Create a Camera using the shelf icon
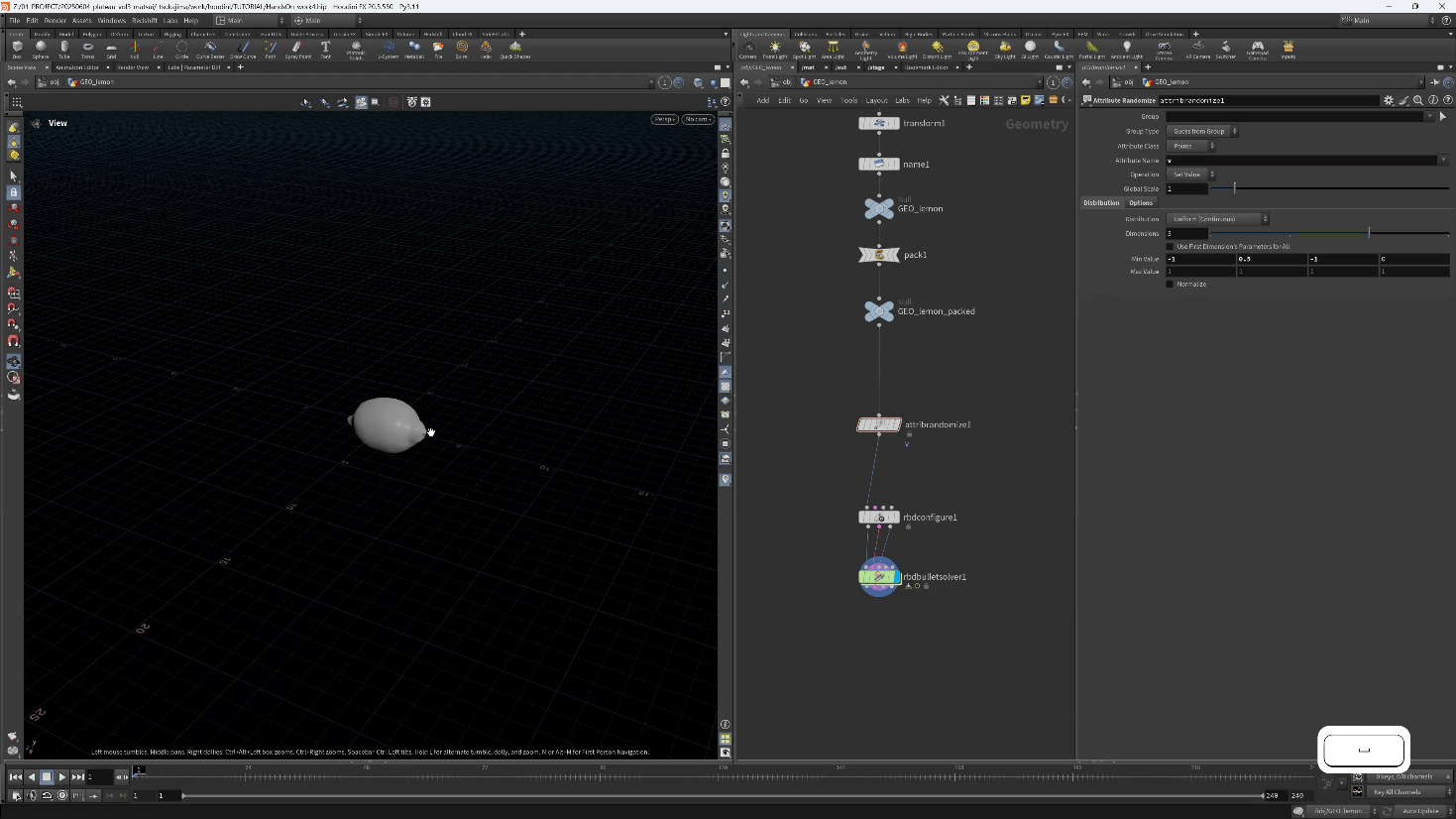1456x819 pixels. [748, 48]
